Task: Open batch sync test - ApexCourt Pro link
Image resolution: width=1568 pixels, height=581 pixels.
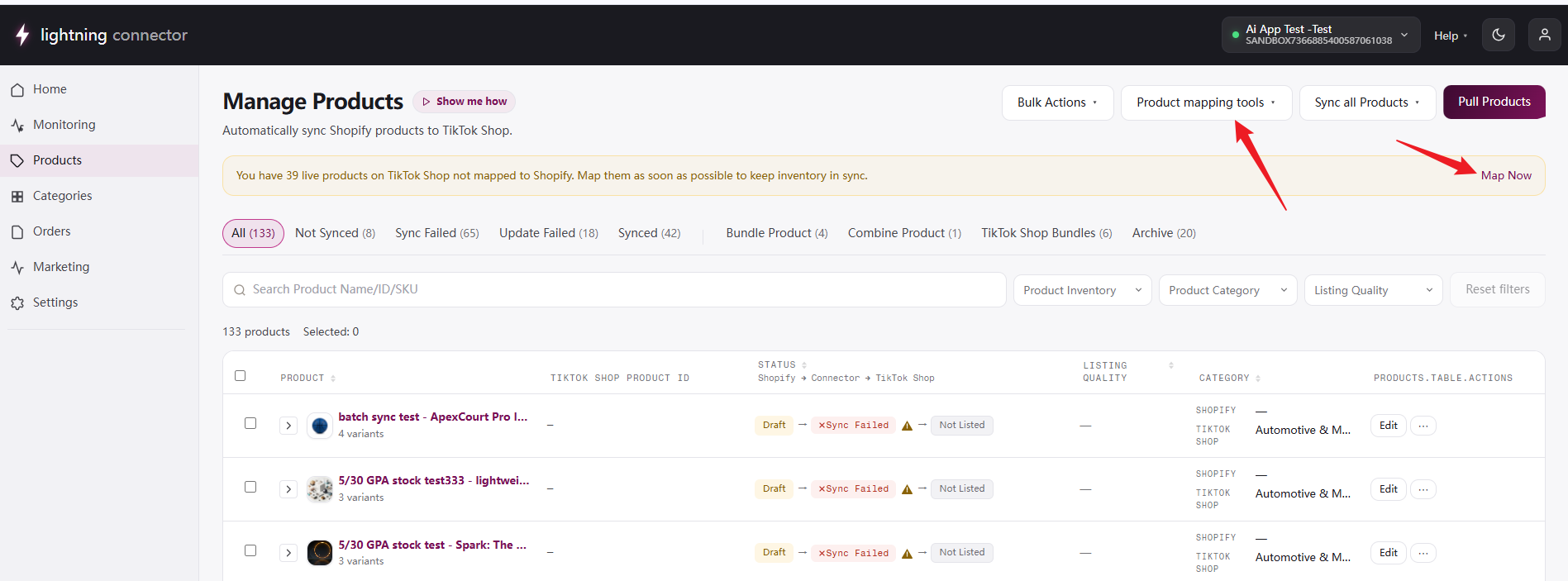Action: point(432,417)
